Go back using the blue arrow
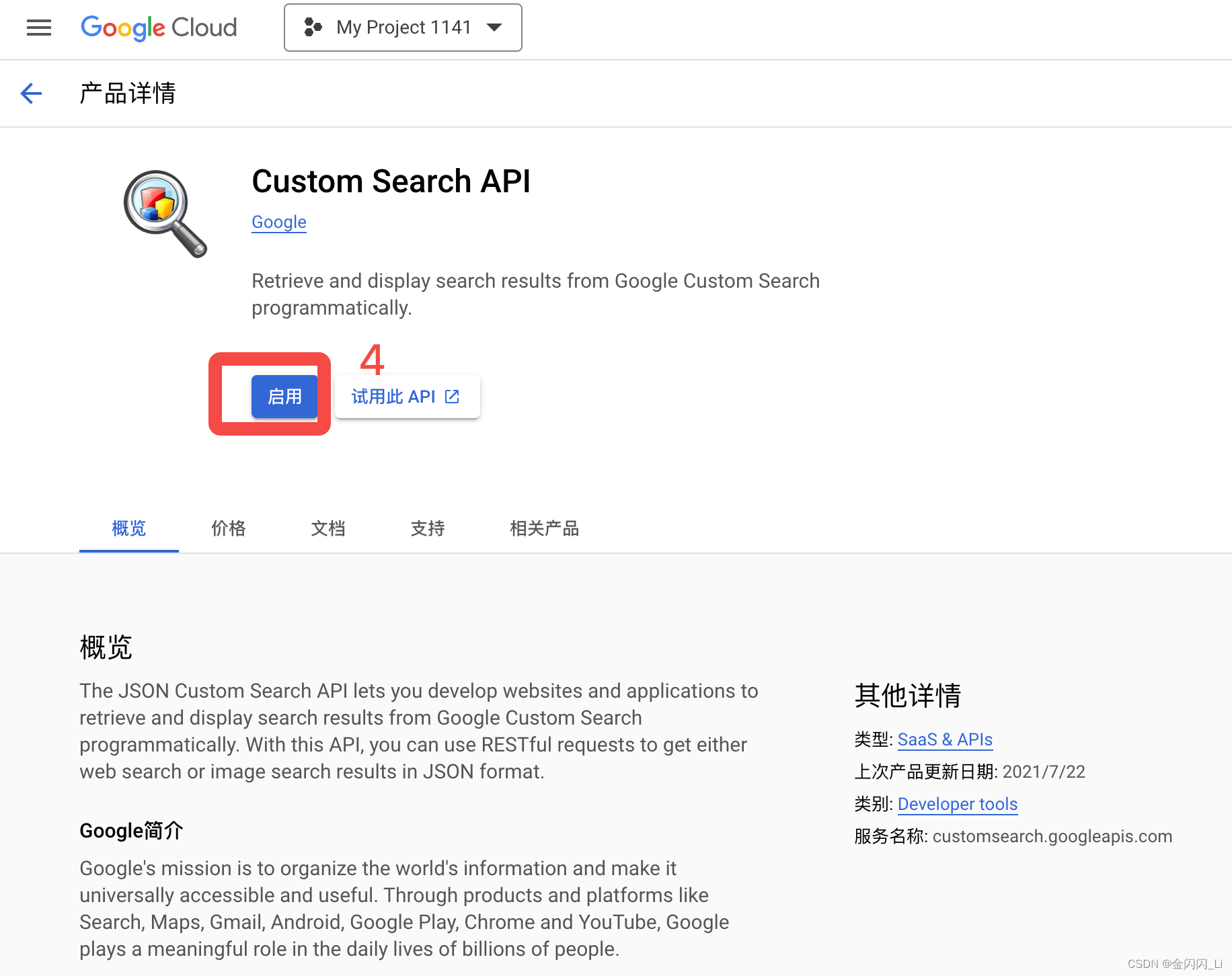Screen dimensions: 1232x976 click(32, 93)
